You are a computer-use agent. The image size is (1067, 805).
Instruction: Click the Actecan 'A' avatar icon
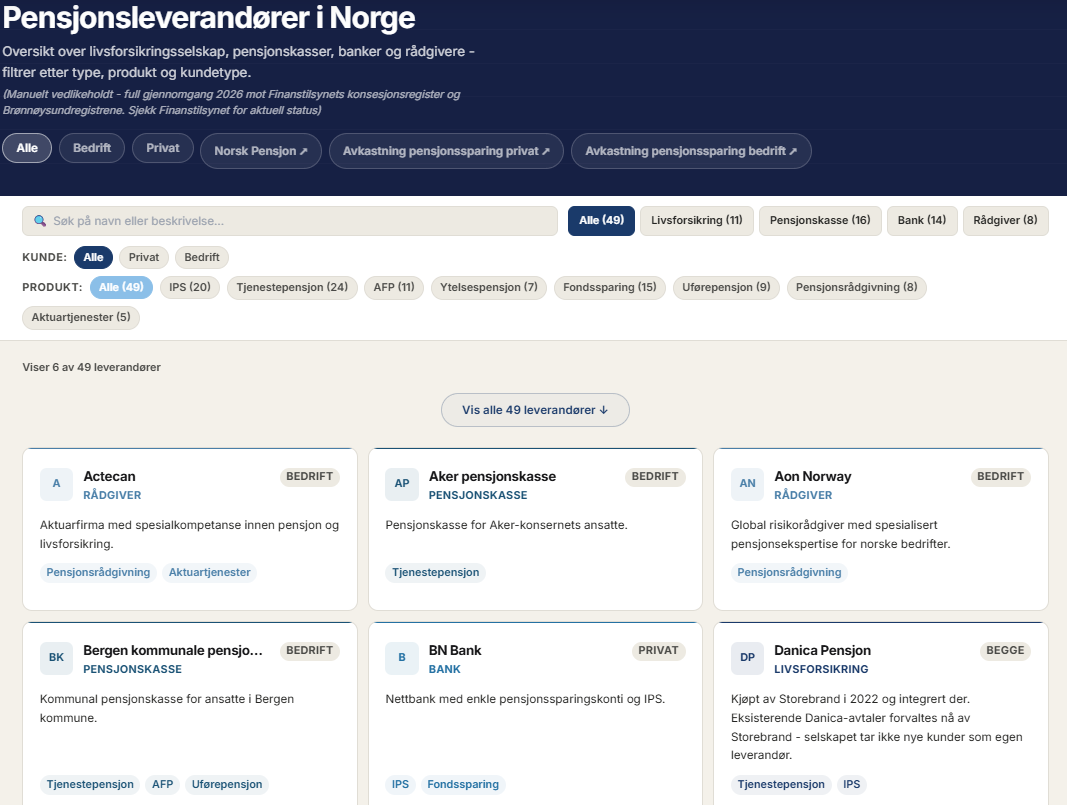56,484
